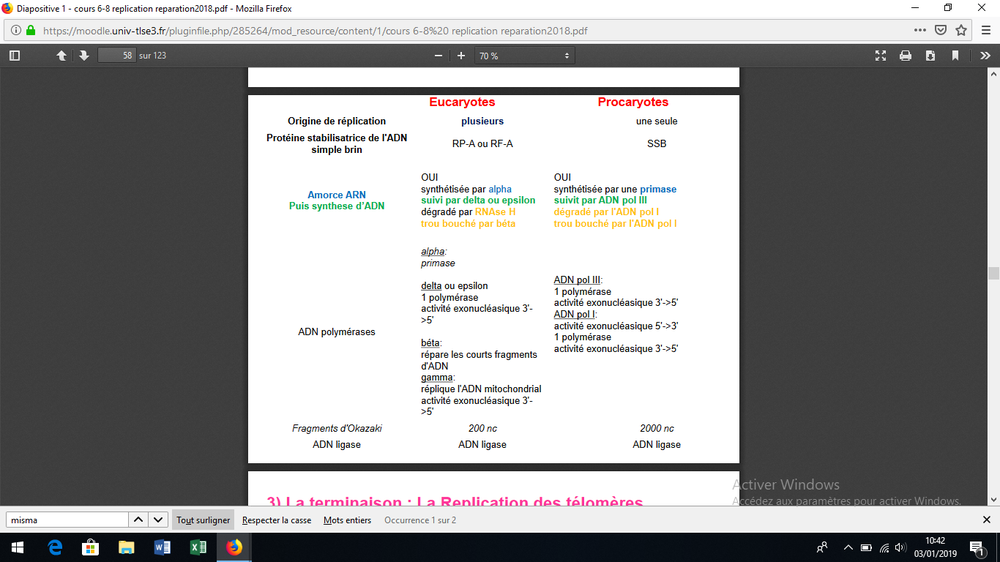Click orange text RNAse H

pyautogui.click(x=495, y=212)
